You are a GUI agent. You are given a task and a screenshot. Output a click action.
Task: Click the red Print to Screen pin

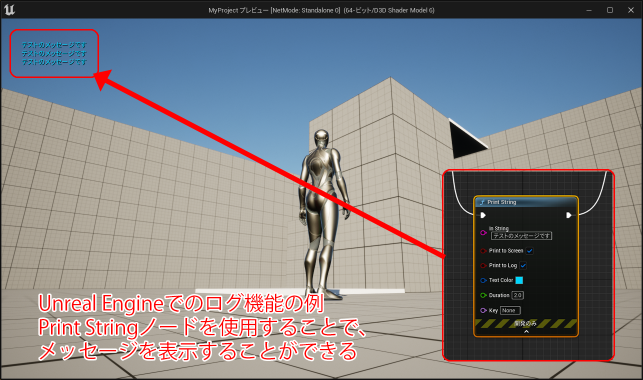point(483,251)
